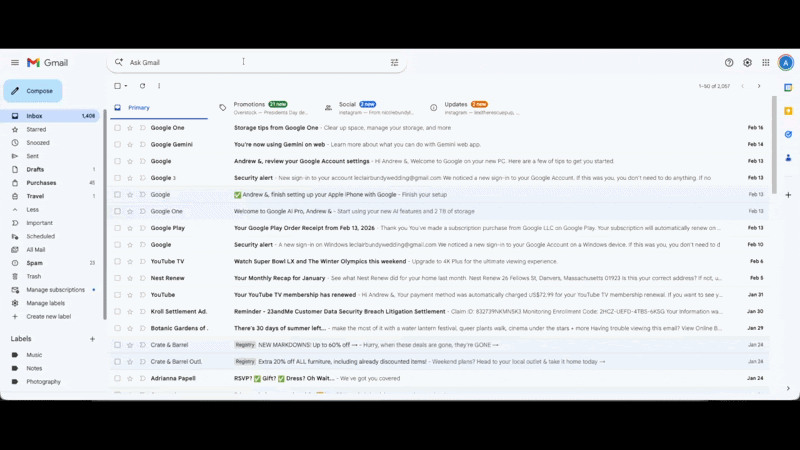Tick the select all checkbox
Image resolution: width=800 pixels, height=450 pixels.
(117, 86)
